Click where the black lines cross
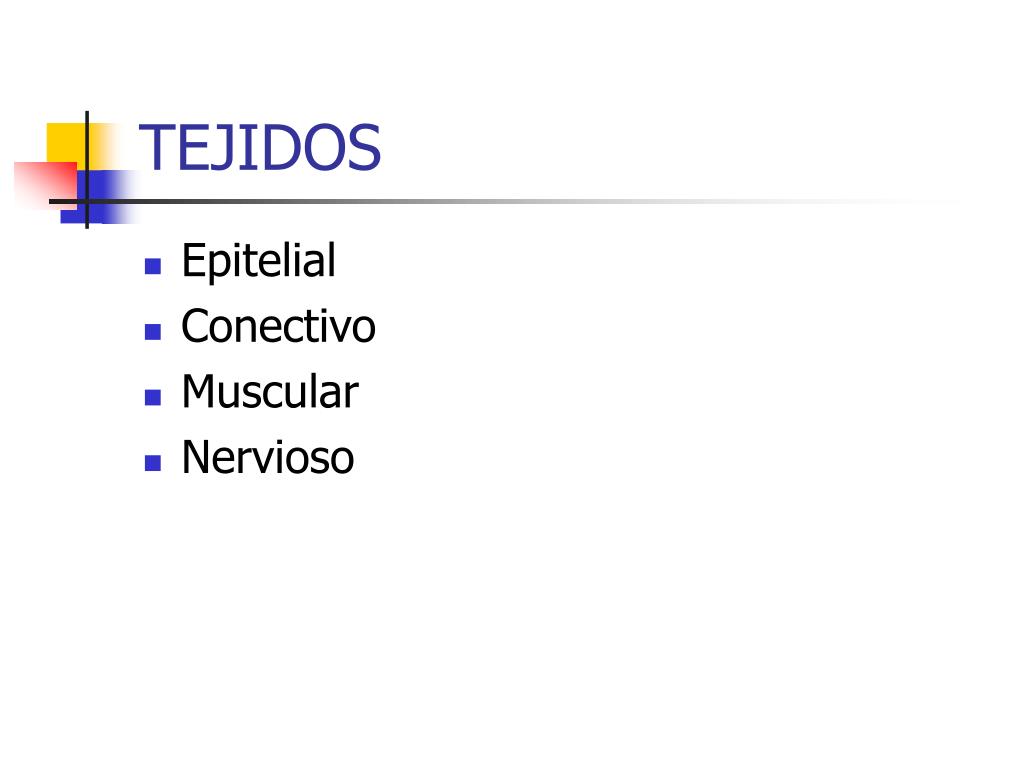This screenshot has width=1024, height=768. point(87,201)
